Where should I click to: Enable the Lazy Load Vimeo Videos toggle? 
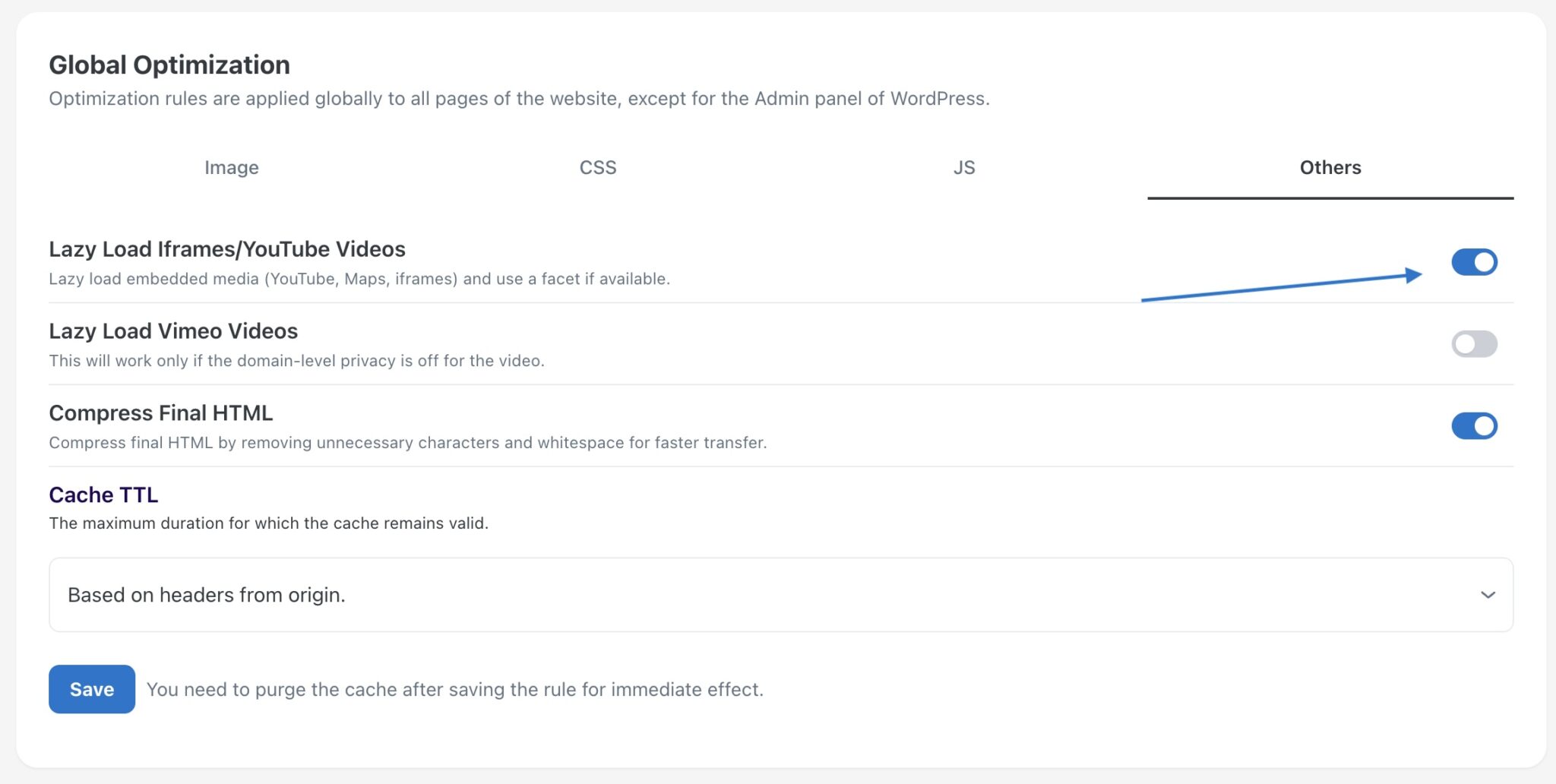click(1474, 344)
